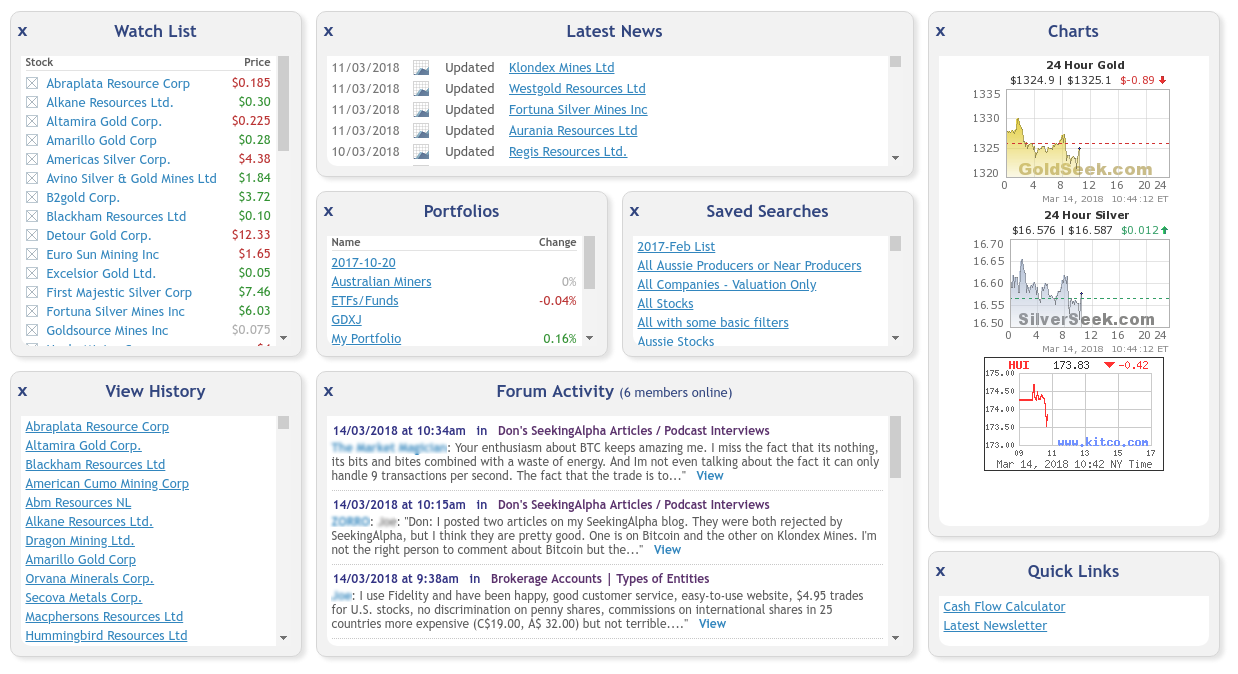1238x674 pixels.
Task: Click Saved Searches scroll down arrow
Action: [895, 338]
